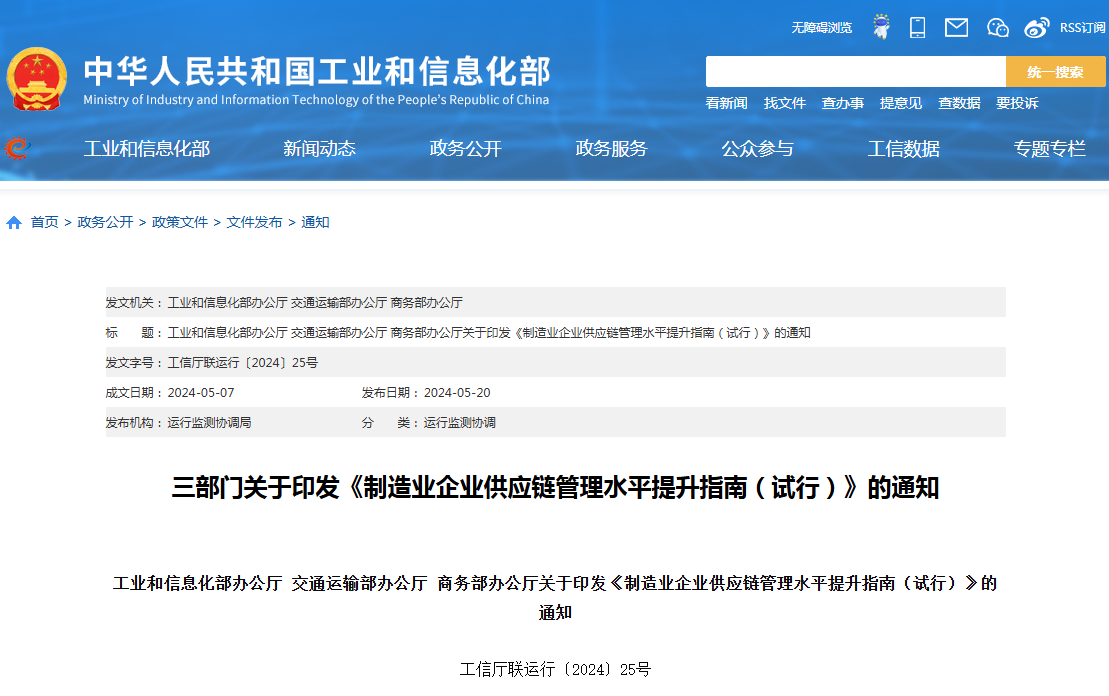Click the centered document number 工信厅联运行〔2024〕25号
The image size is (1109, 696).
tap(555, 669)
